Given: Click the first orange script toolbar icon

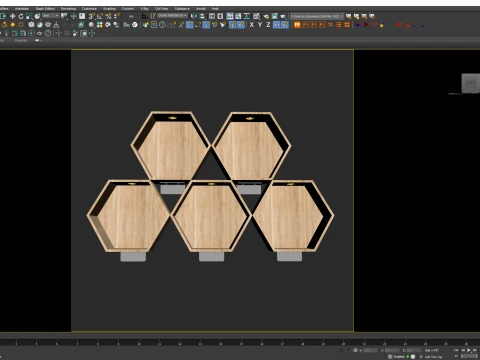Looking at the screenshot, I should (x=297, y=25).
